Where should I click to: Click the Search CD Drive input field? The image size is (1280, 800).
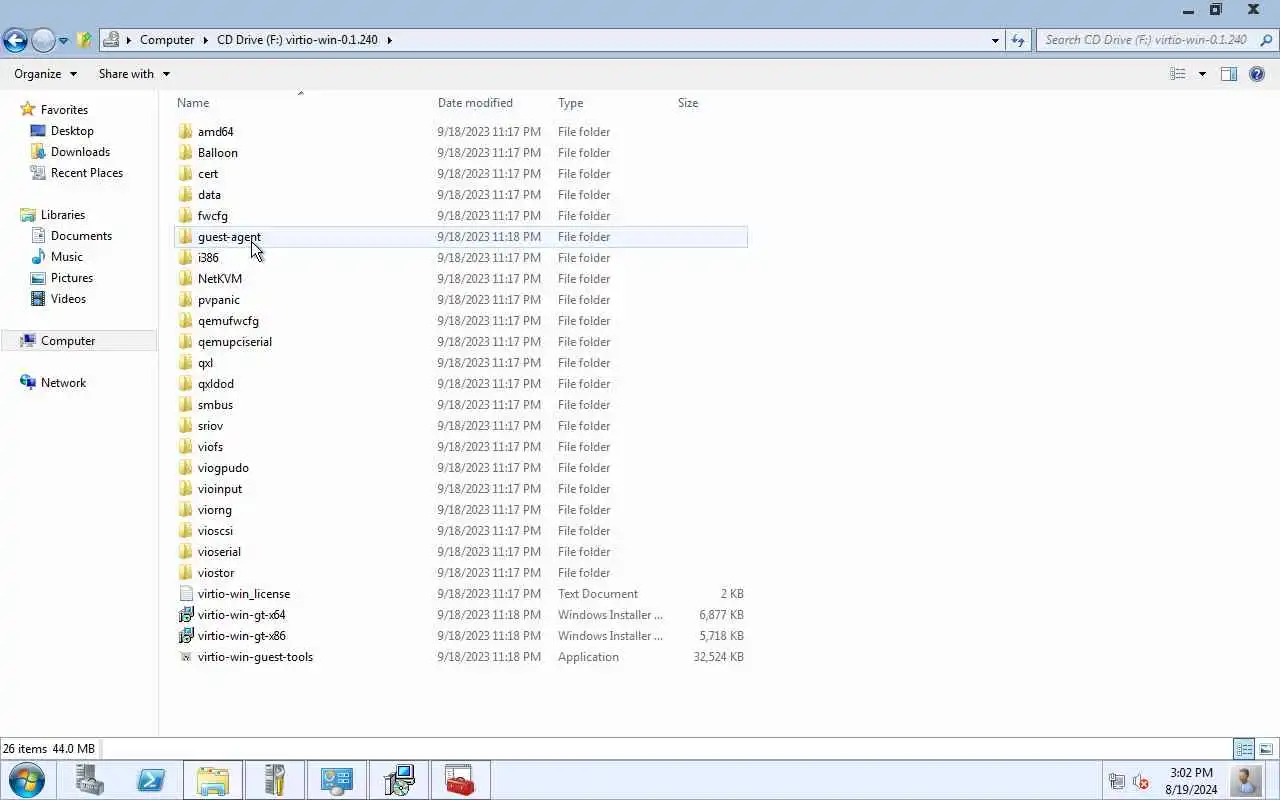click(1146, 40)
